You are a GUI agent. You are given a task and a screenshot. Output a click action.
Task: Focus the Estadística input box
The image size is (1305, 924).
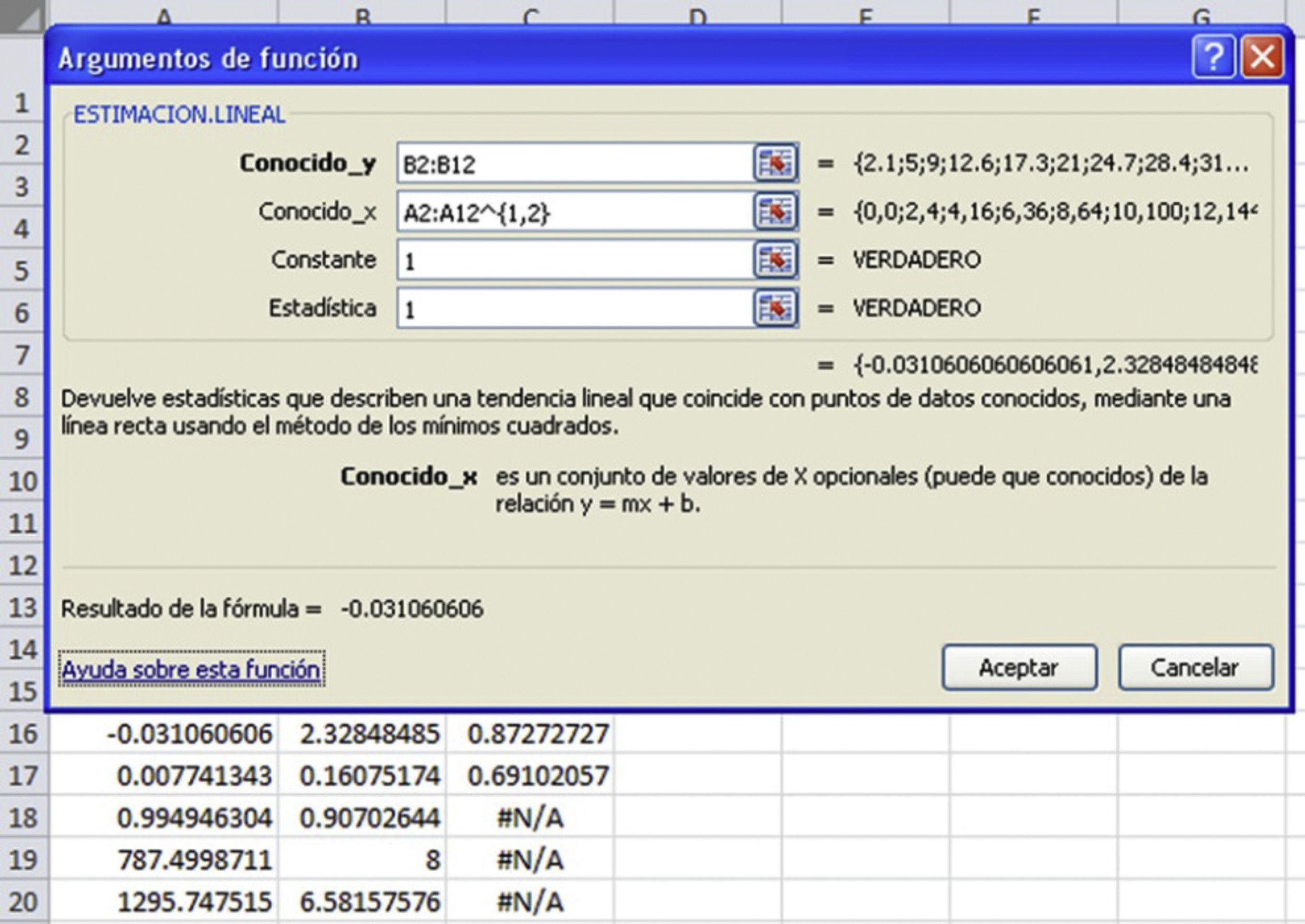point(575,309)
